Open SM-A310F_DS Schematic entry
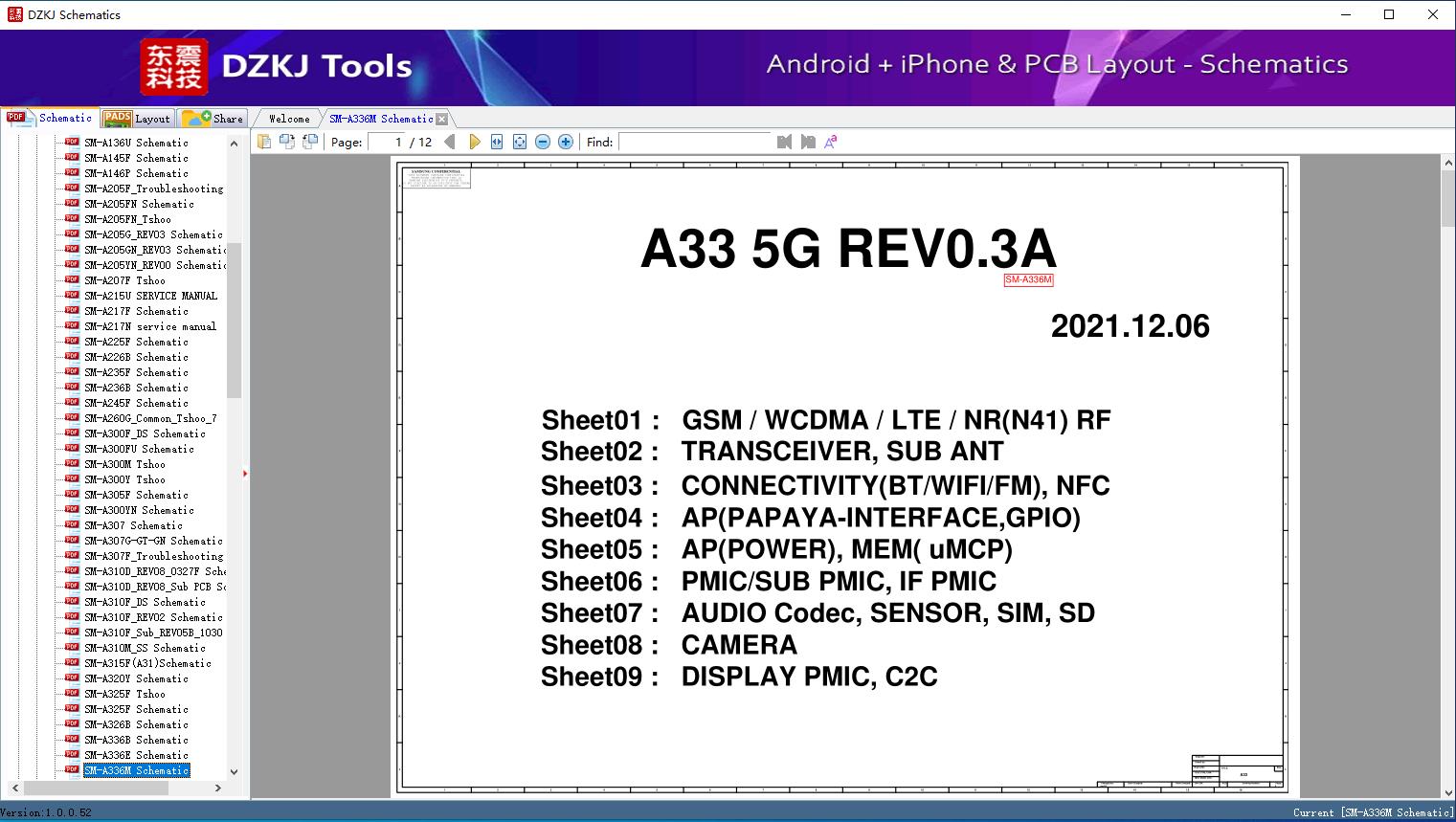This screenshot has height=822, width=1456. click(145, 602)
